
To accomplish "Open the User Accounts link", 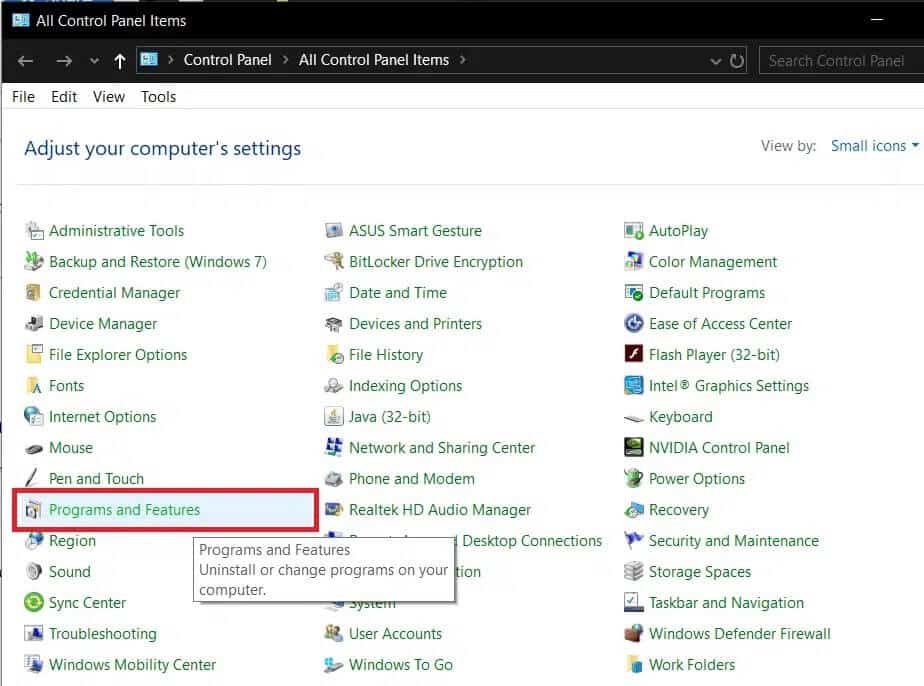I will click(x=395, y=634).
